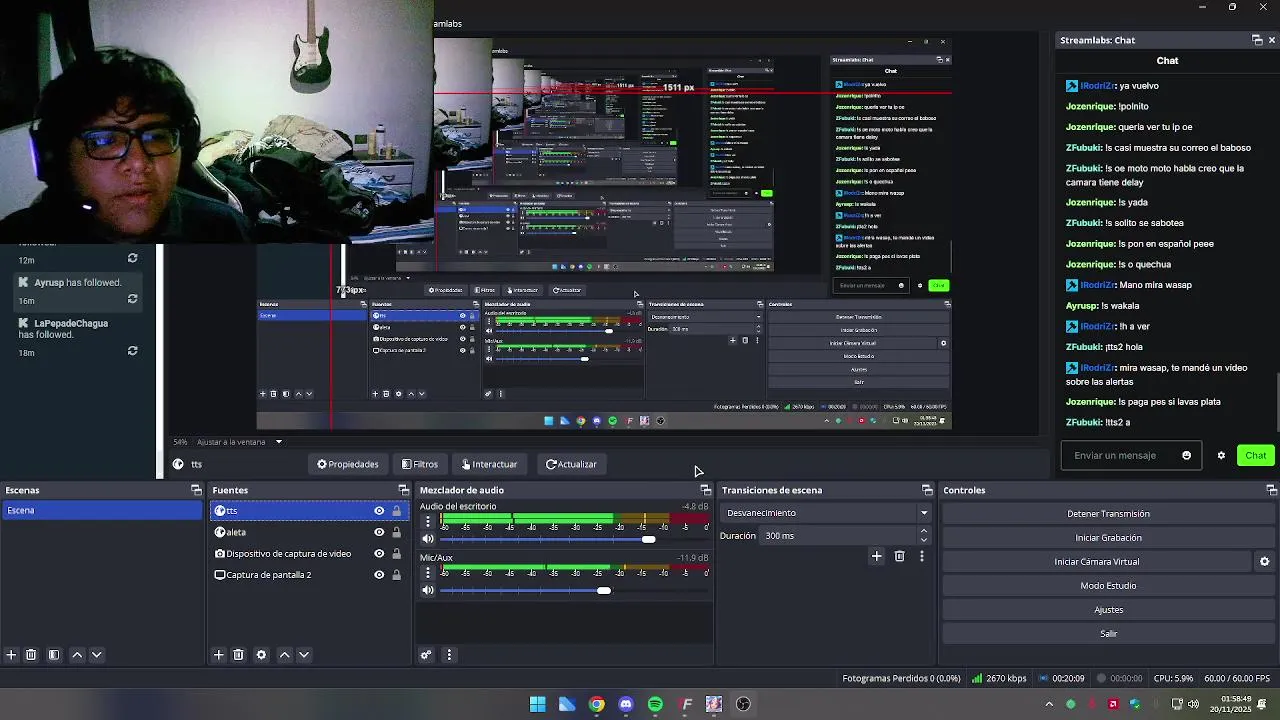Toggle visibility of aleta source
Screen dimensions: 1280x720
point(379,532)
